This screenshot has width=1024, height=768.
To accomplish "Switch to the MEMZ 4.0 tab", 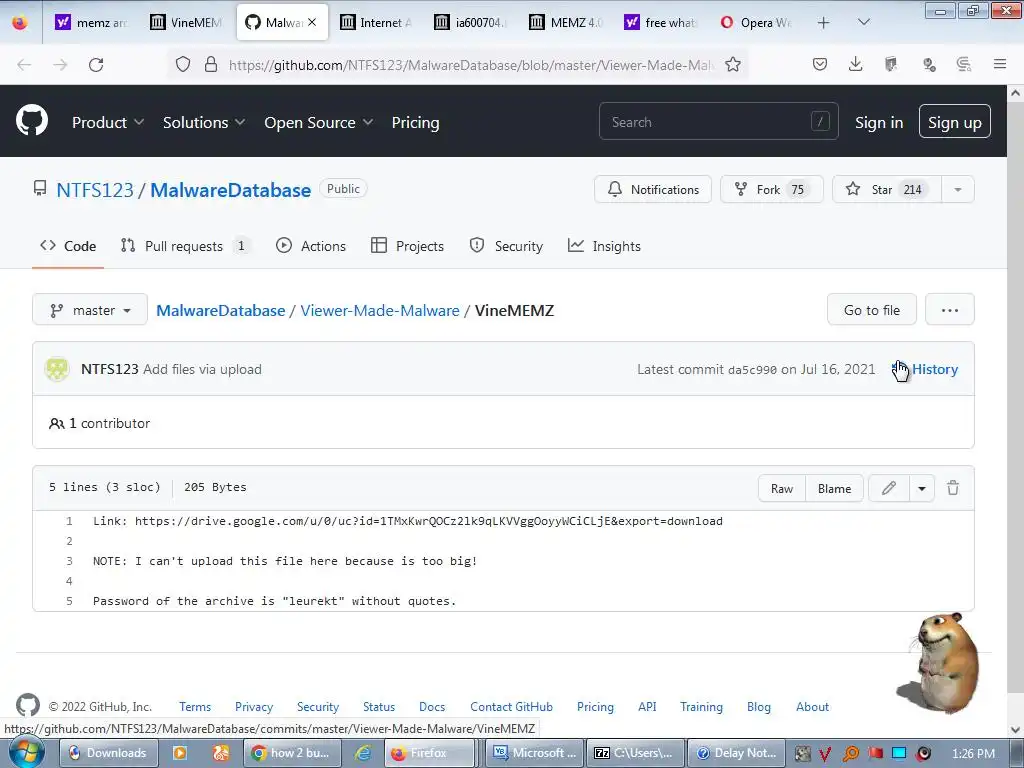I will point(567,22).
